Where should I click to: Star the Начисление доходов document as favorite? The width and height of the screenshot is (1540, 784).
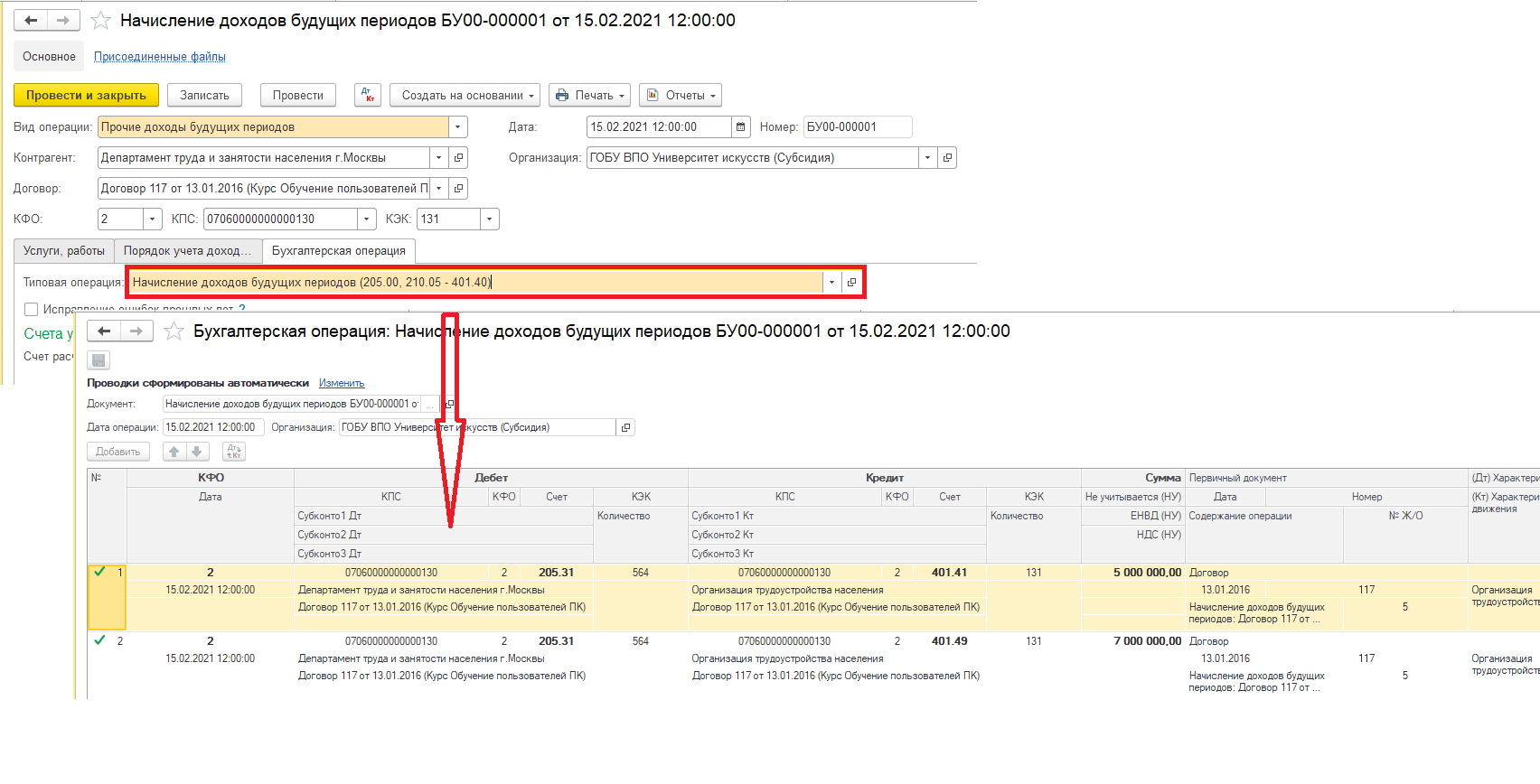(x=101, y=21)
